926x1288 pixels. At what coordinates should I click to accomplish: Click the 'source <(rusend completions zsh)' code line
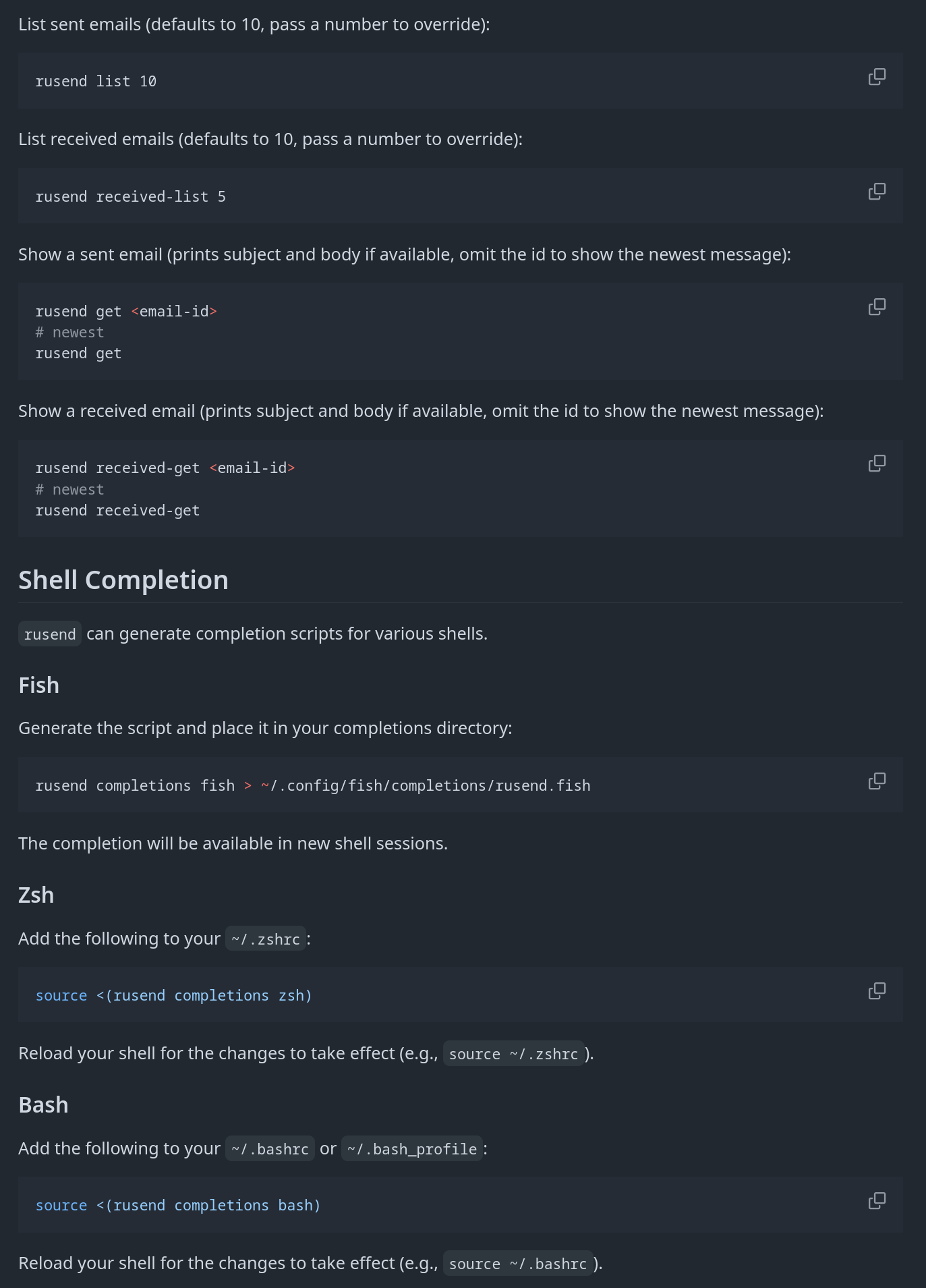point(174,996)
